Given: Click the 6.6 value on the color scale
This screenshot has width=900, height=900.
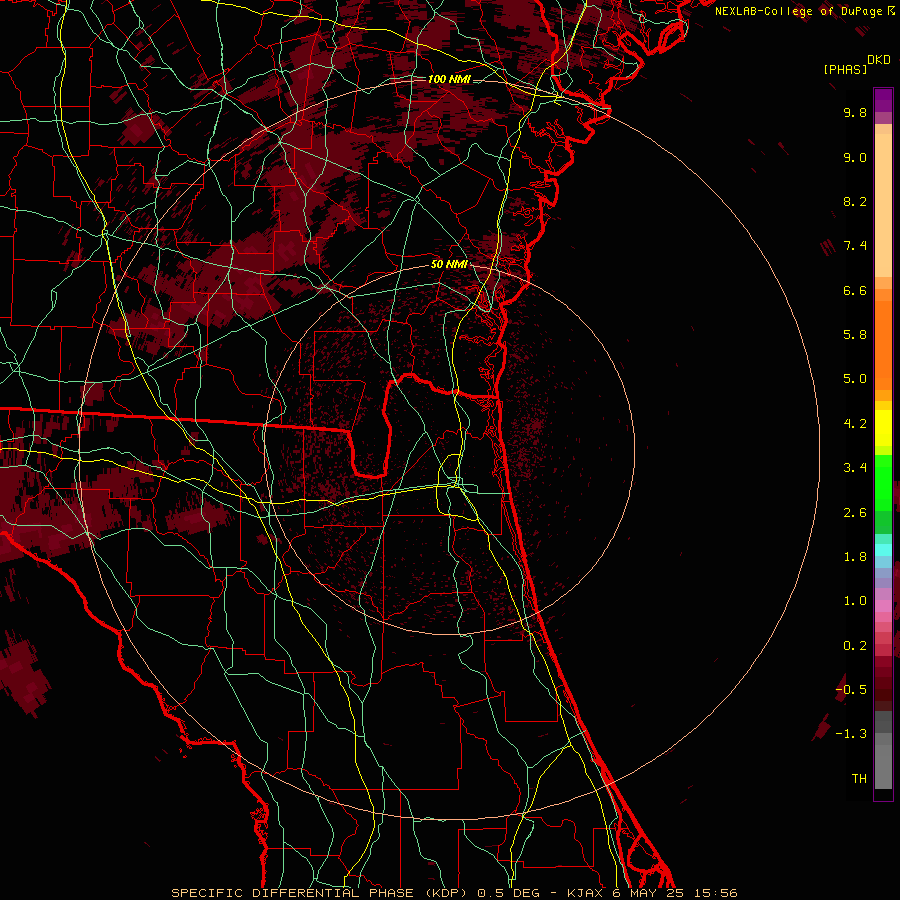Looking at the screenshot, I should (x=855, y=290).
